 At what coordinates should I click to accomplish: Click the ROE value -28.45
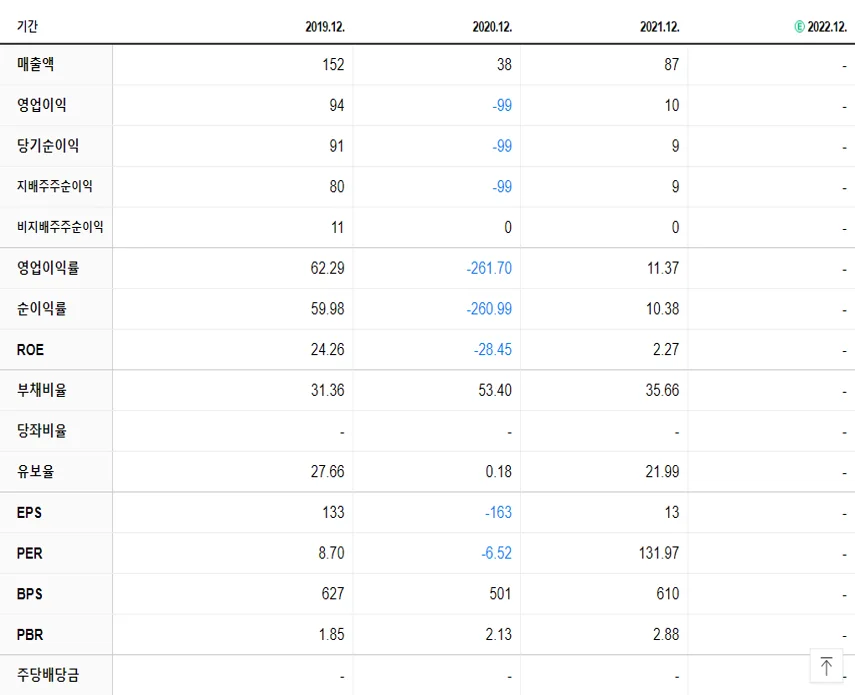(493, 349)
